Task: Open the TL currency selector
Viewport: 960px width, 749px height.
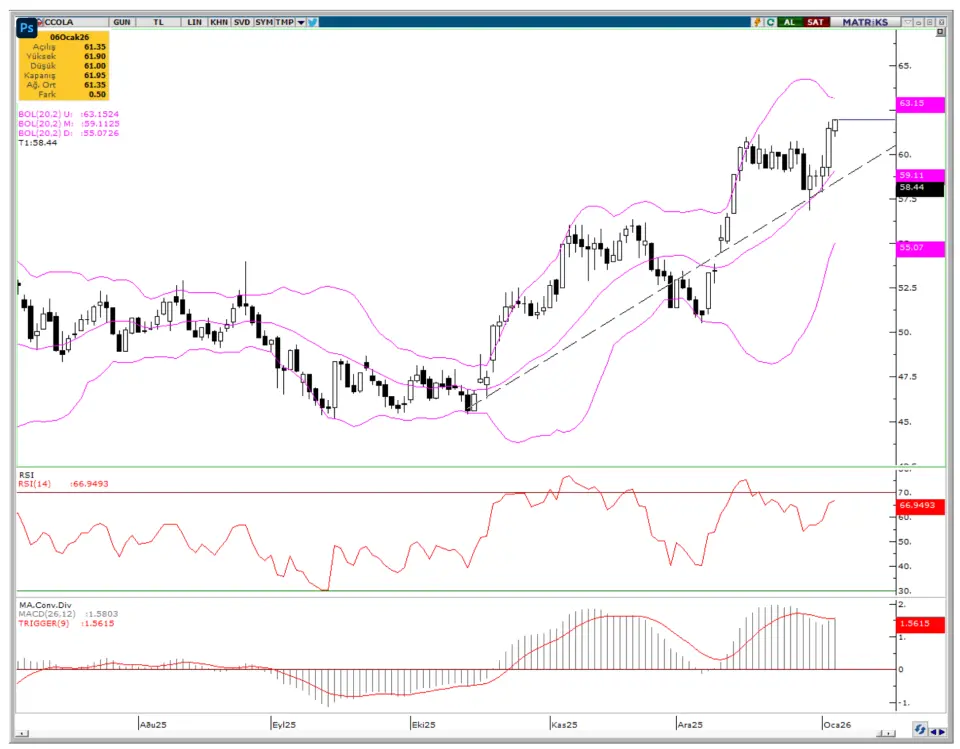Action: click(158, 21)
